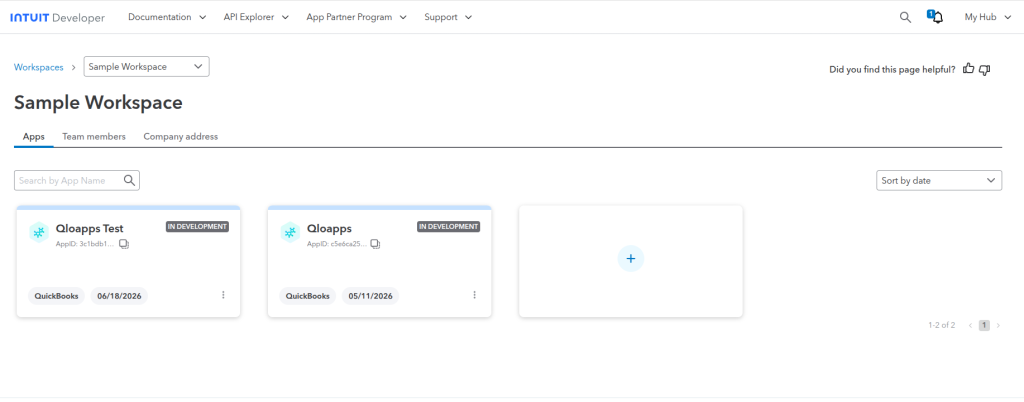Click the thumbs up feedback icon
The height and width of the screenshot is (402, 1024).
click(x=969, y=69)
